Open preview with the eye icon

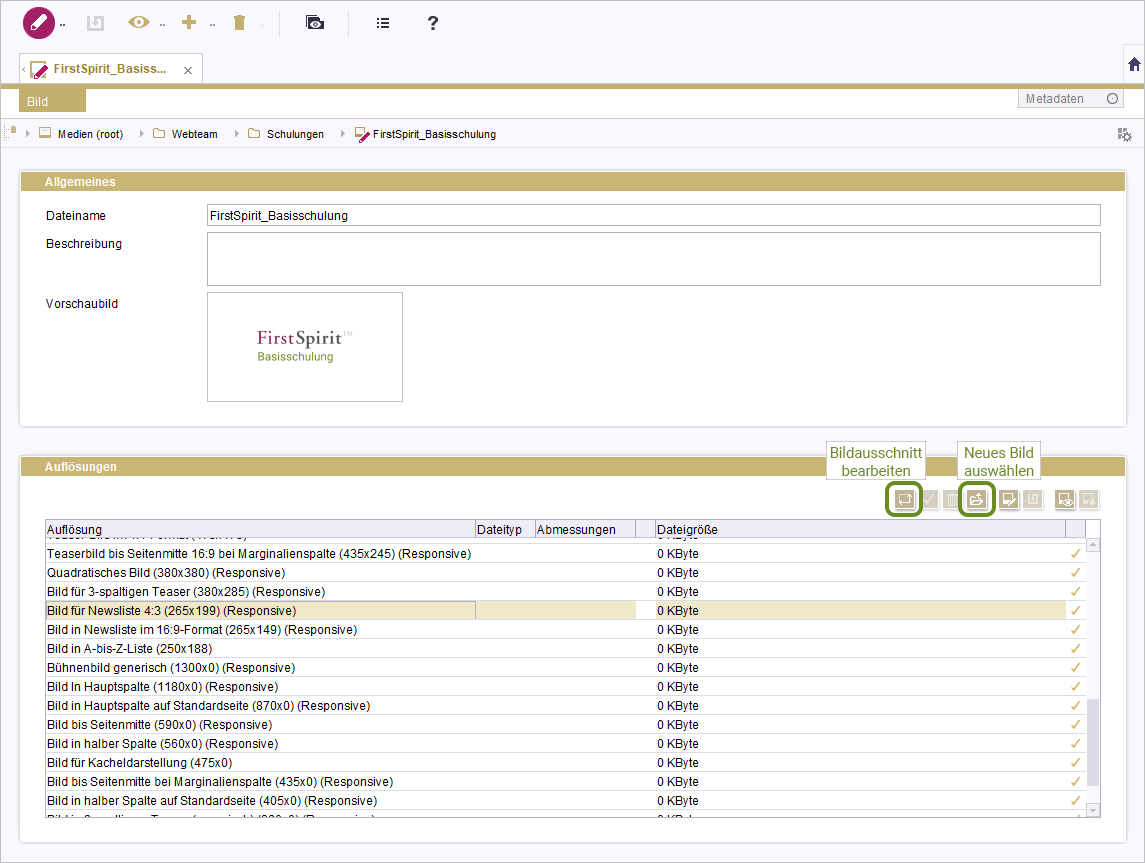[x=139, y=23]
